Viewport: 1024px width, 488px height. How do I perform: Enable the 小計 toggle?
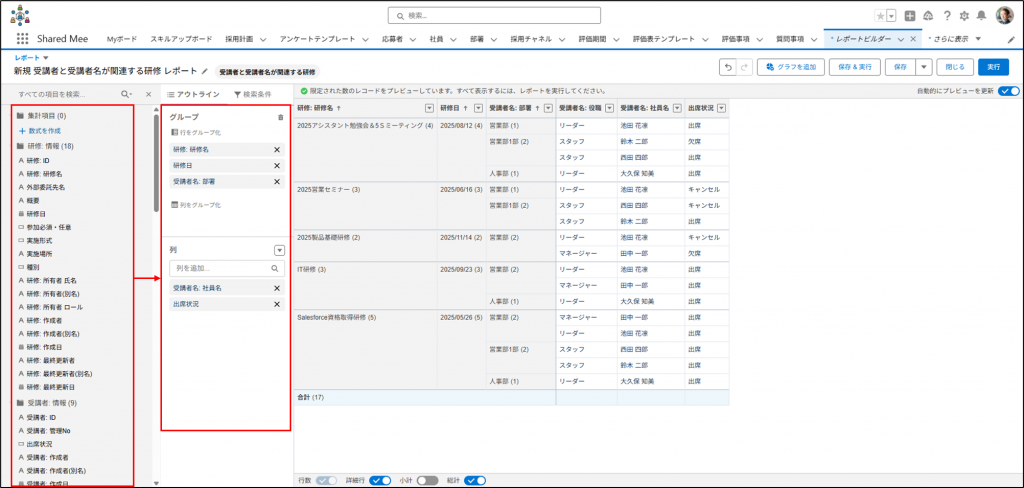428,480
